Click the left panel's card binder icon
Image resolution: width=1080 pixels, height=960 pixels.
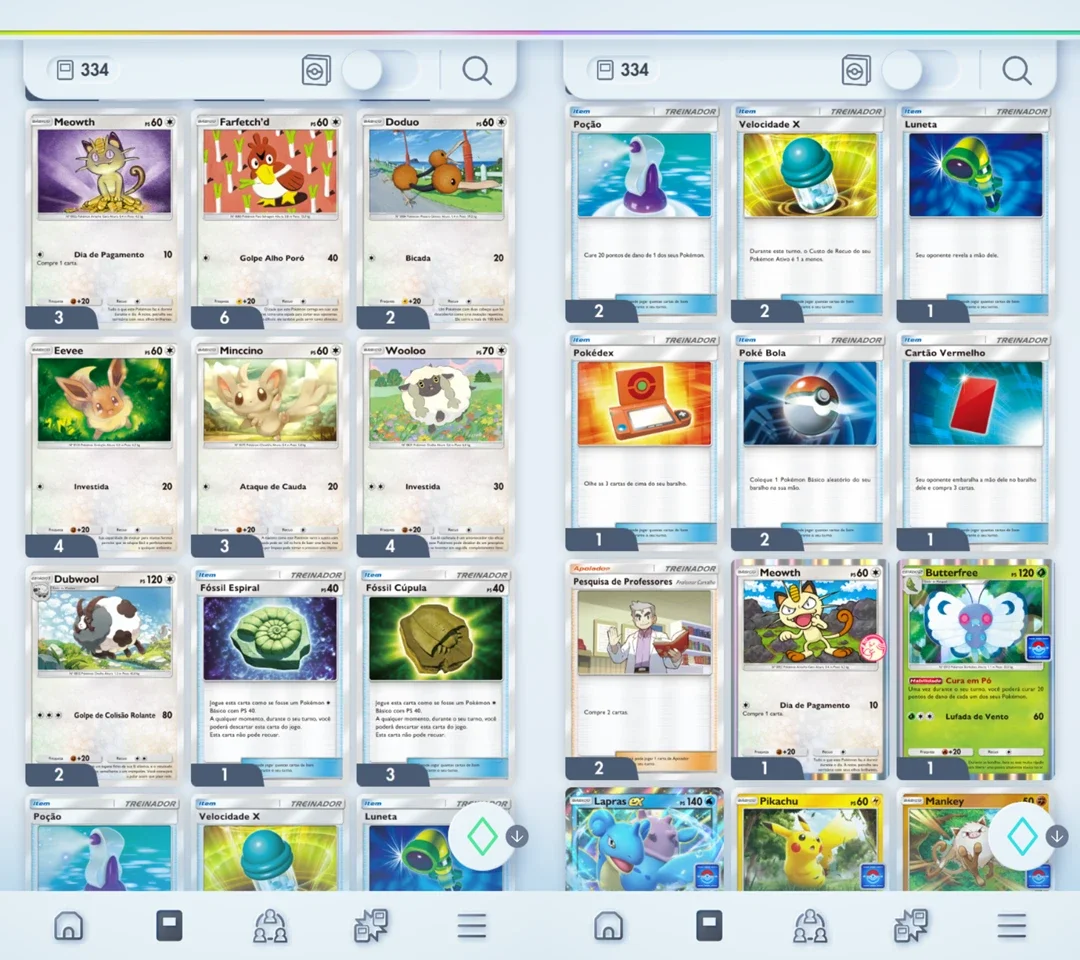316,70
